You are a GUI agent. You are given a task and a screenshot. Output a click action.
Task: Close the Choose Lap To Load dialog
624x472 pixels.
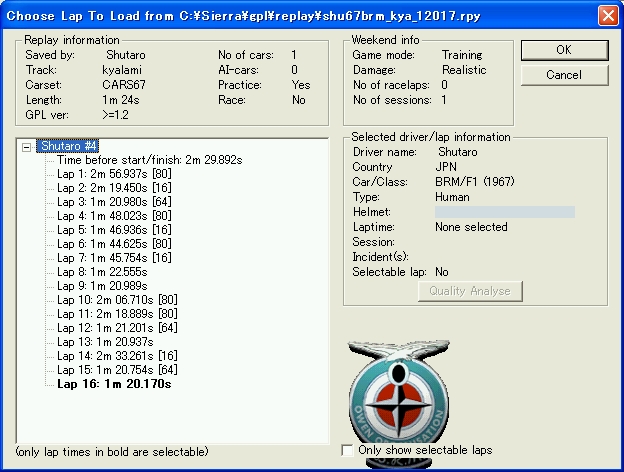point(608,16)
